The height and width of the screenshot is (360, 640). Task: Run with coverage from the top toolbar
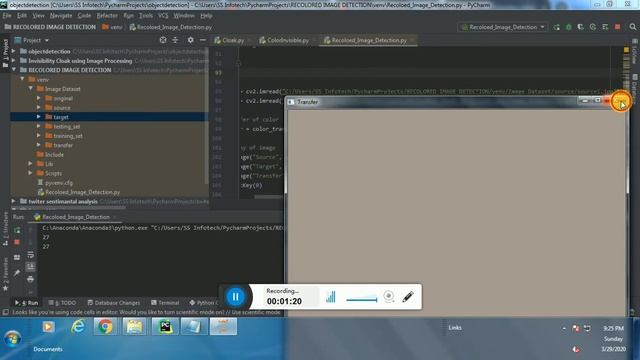(x=580, y=27)
